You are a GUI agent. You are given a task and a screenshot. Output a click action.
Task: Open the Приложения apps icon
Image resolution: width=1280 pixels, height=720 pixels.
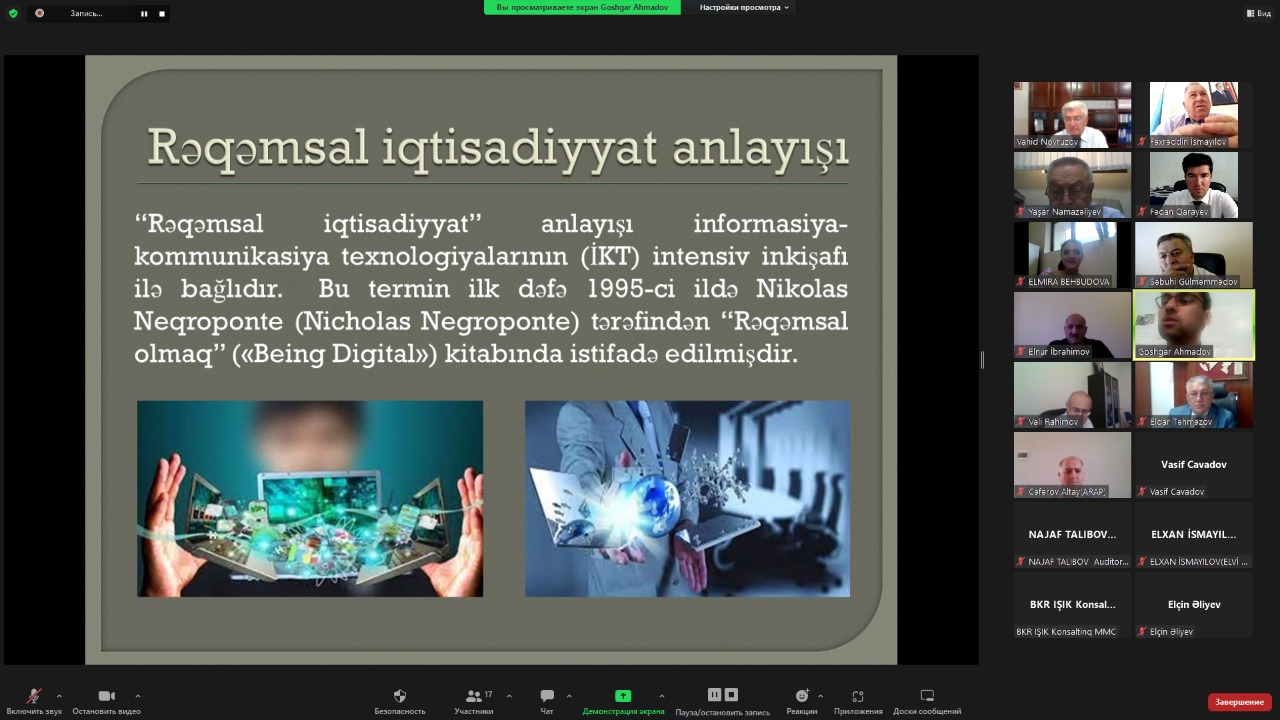pyautogui.click(x=857, y=697)
